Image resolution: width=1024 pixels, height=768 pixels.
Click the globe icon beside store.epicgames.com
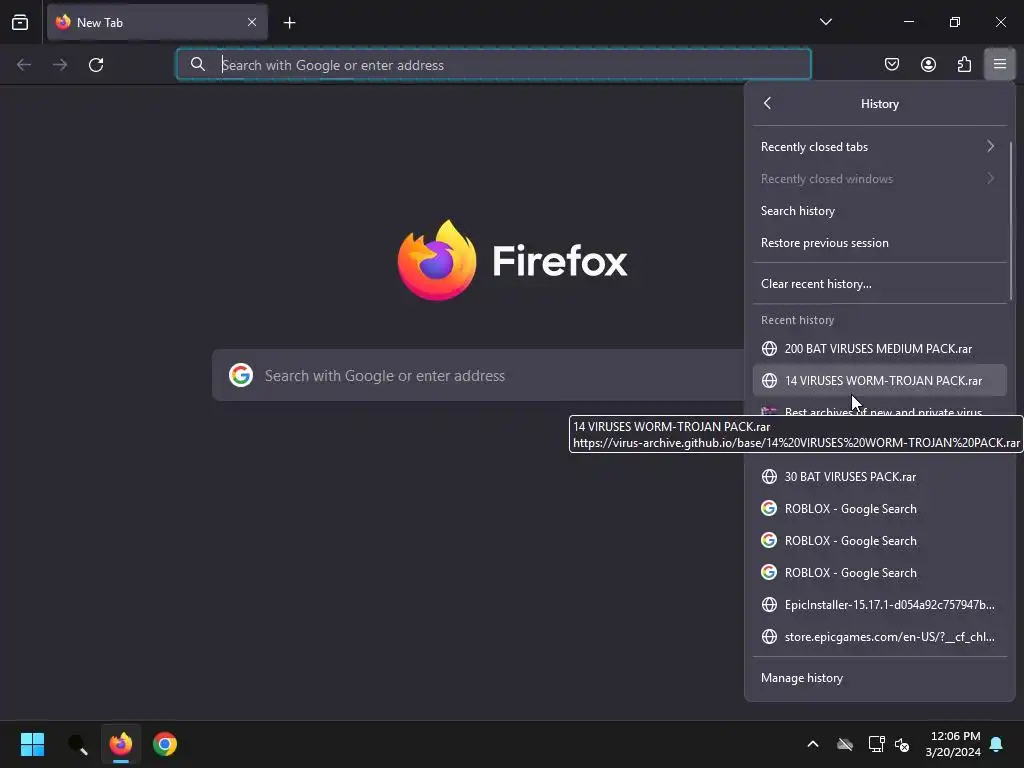769,636
